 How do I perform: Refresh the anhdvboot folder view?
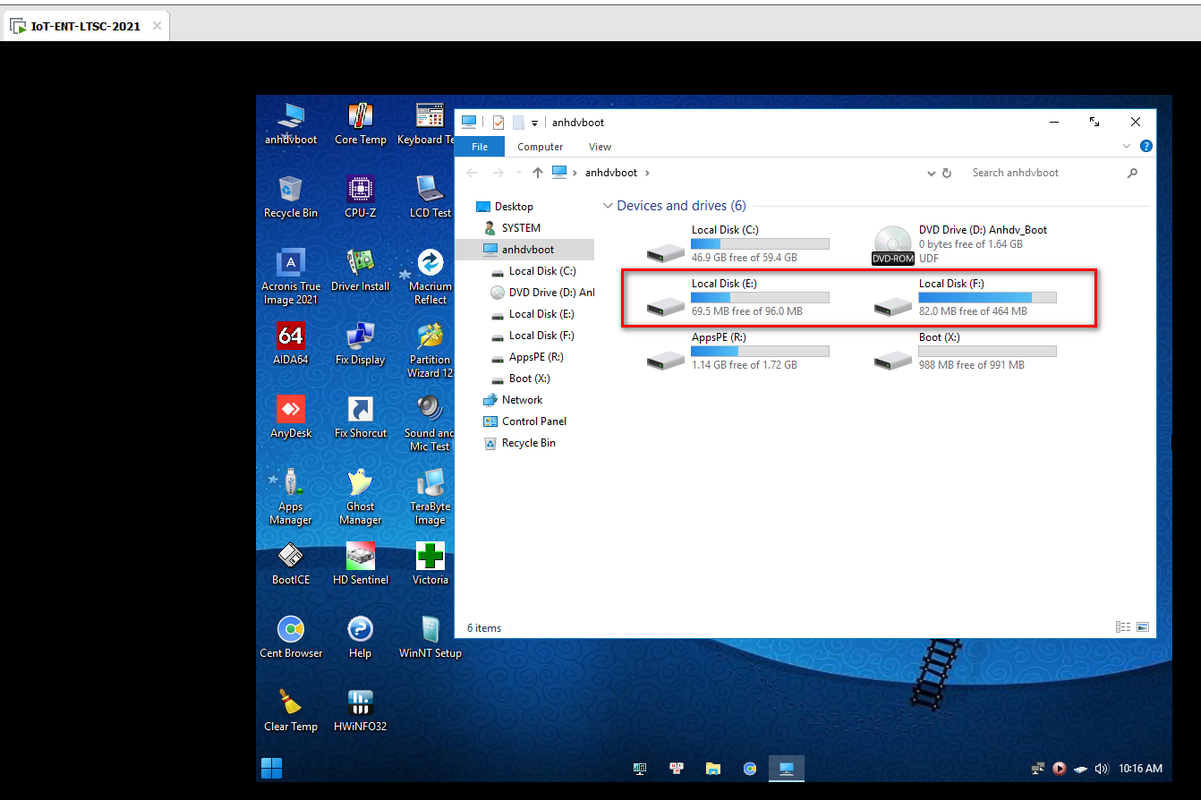tap(947, 173)
